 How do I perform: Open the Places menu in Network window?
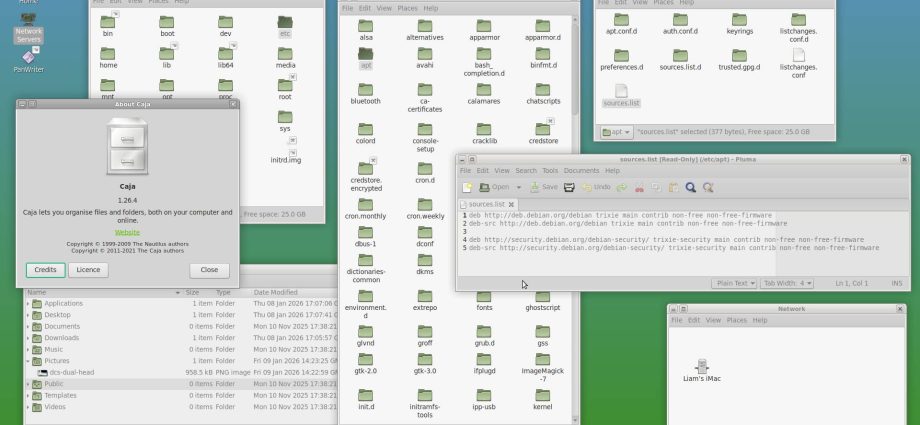[x=736, y=321]
